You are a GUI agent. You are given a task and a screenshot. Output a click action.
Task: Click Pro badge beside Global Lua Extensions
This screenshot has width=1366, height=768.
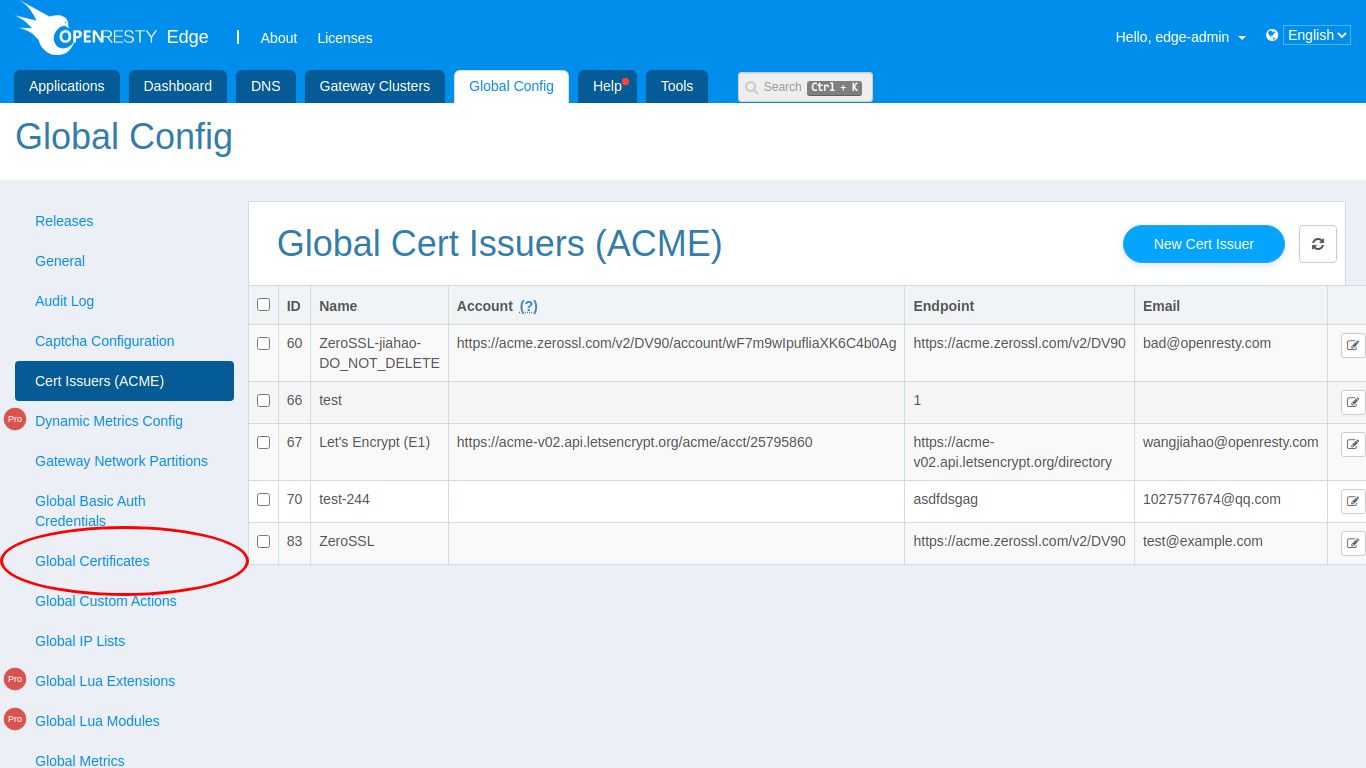(14, 680)
